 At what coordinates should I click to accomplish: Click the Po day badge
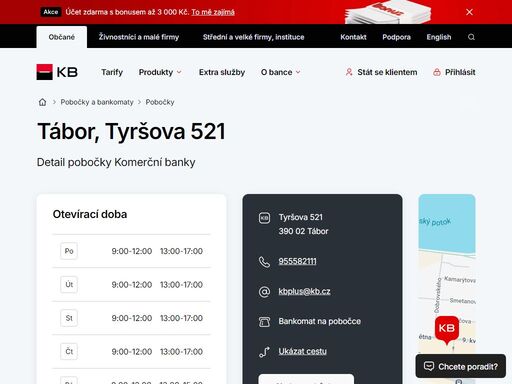click(69, 251)
